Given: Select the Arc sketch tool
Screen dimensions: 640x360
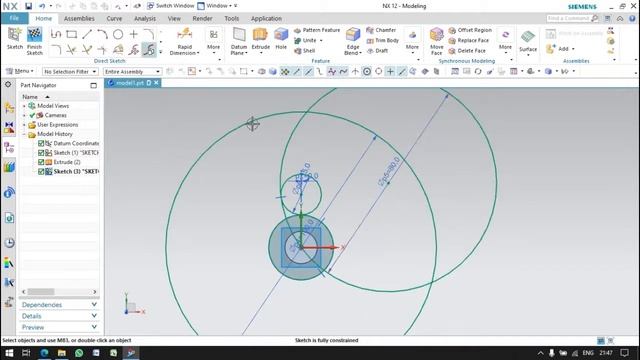Looking at the screenshot, I should click(x=102, y=34).
